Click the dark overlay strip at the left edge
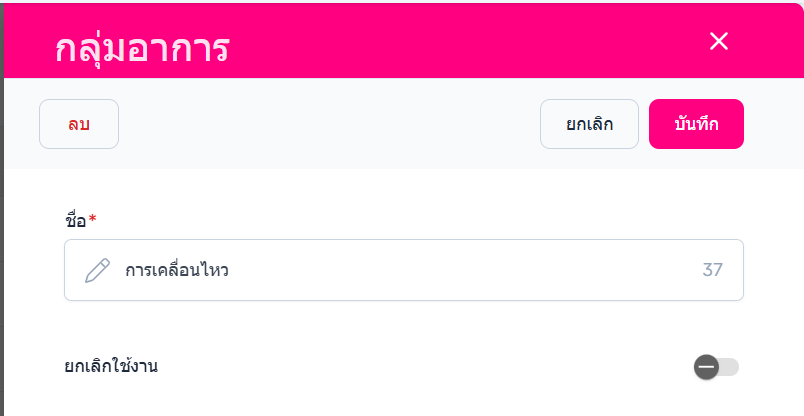 point(2,250)
